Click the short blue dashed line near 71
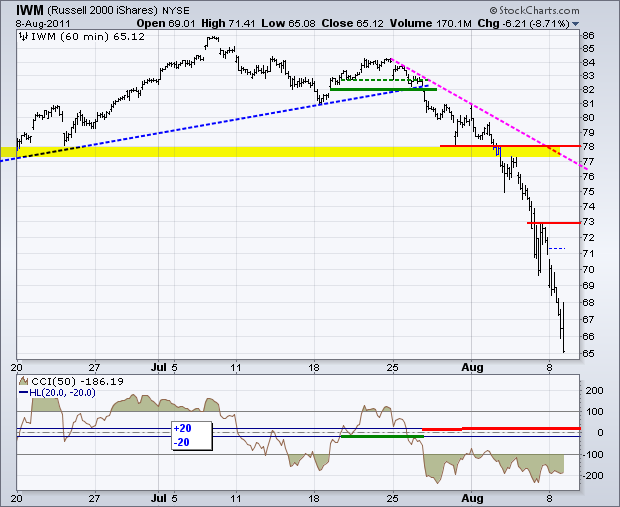 click(557, 248)
